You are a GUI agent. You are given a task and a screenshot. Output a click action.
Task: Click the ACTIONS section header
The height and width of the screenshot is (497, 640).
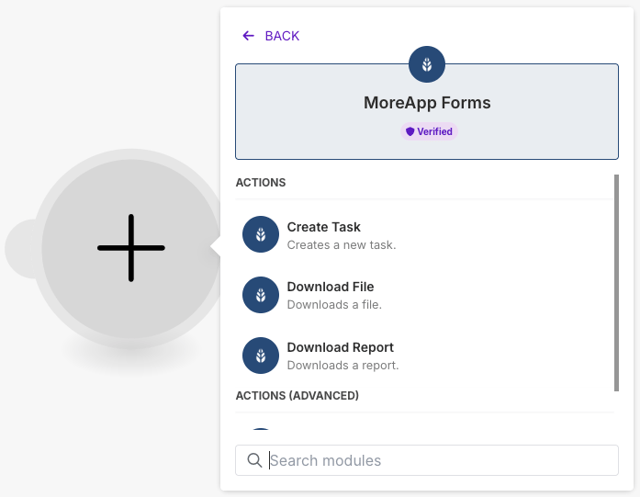tap(260, 183)
